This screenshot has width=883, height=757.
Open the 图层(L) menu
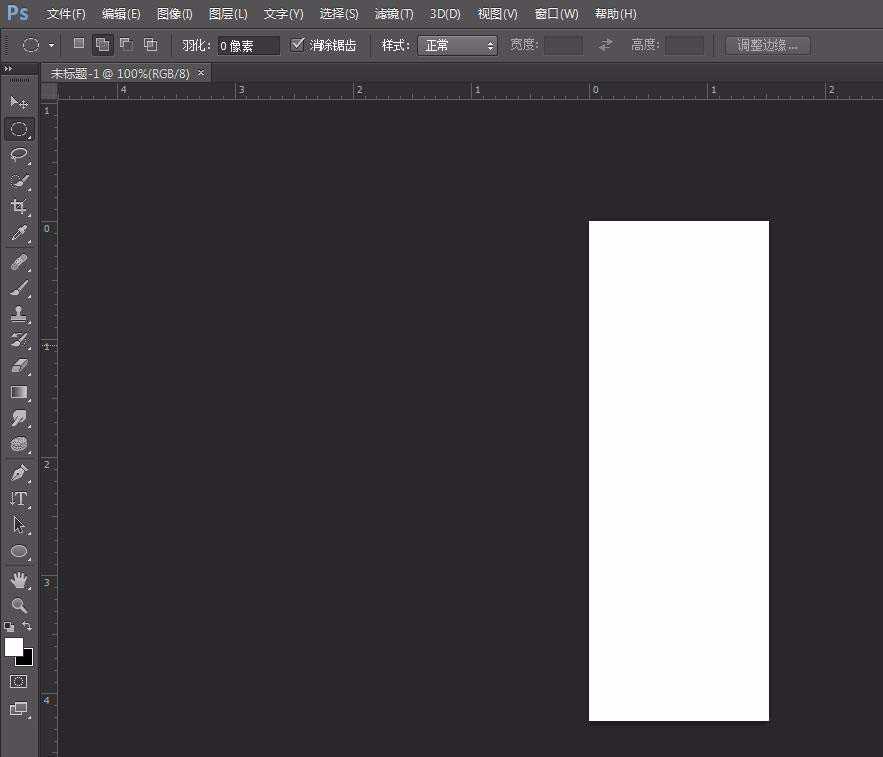click(x=228, y=14)
